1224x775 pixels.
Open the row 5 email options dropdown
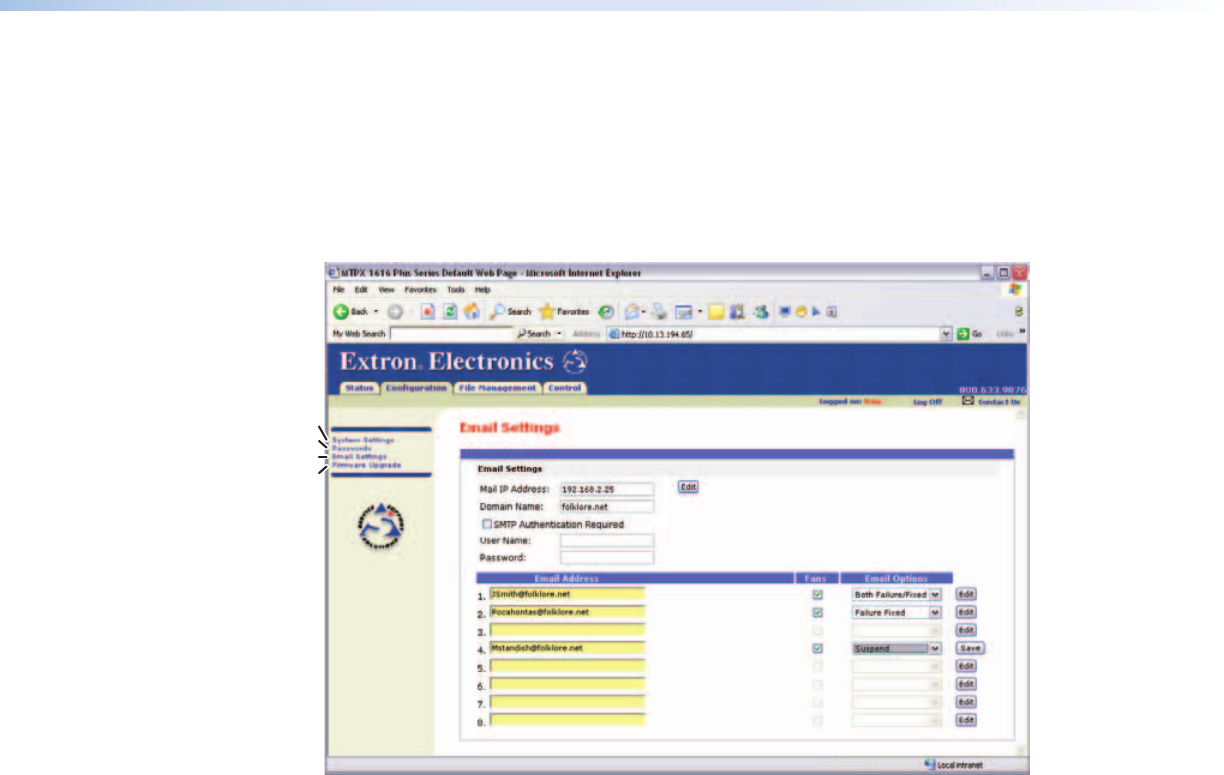(897, 666)
